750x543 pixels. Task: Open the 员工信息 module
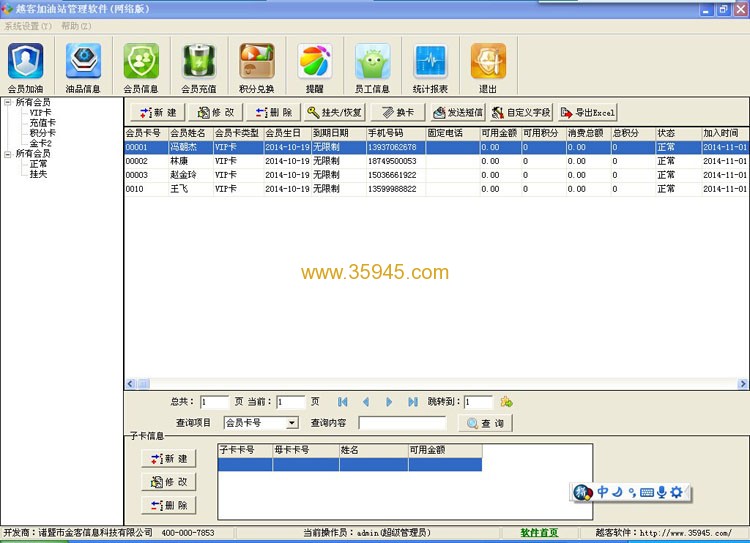pyautogui.click(x=373, y=67)
